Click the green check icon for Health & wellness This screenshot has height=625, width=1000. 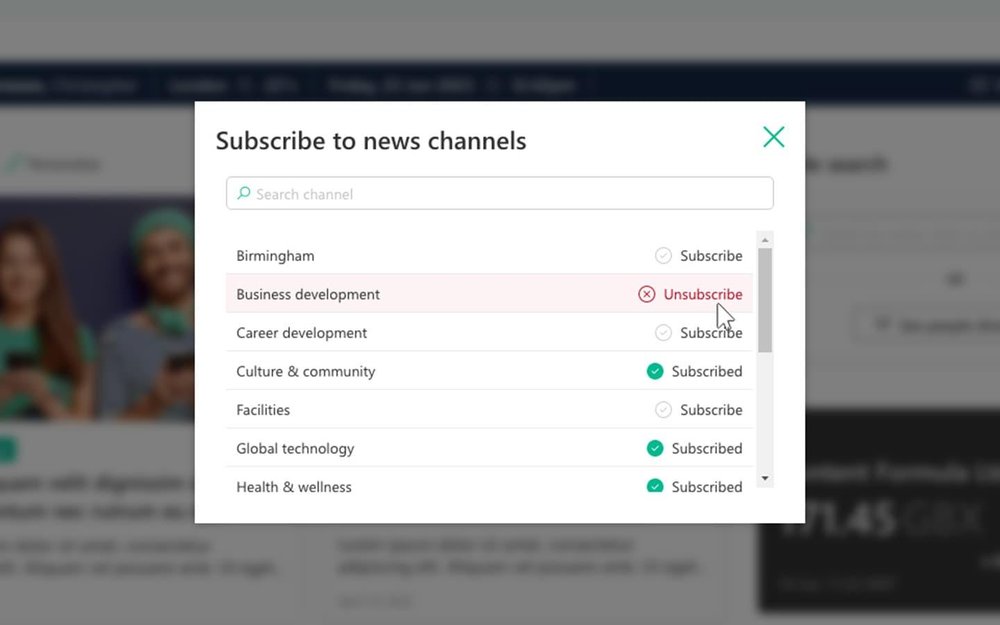[655, 486]
